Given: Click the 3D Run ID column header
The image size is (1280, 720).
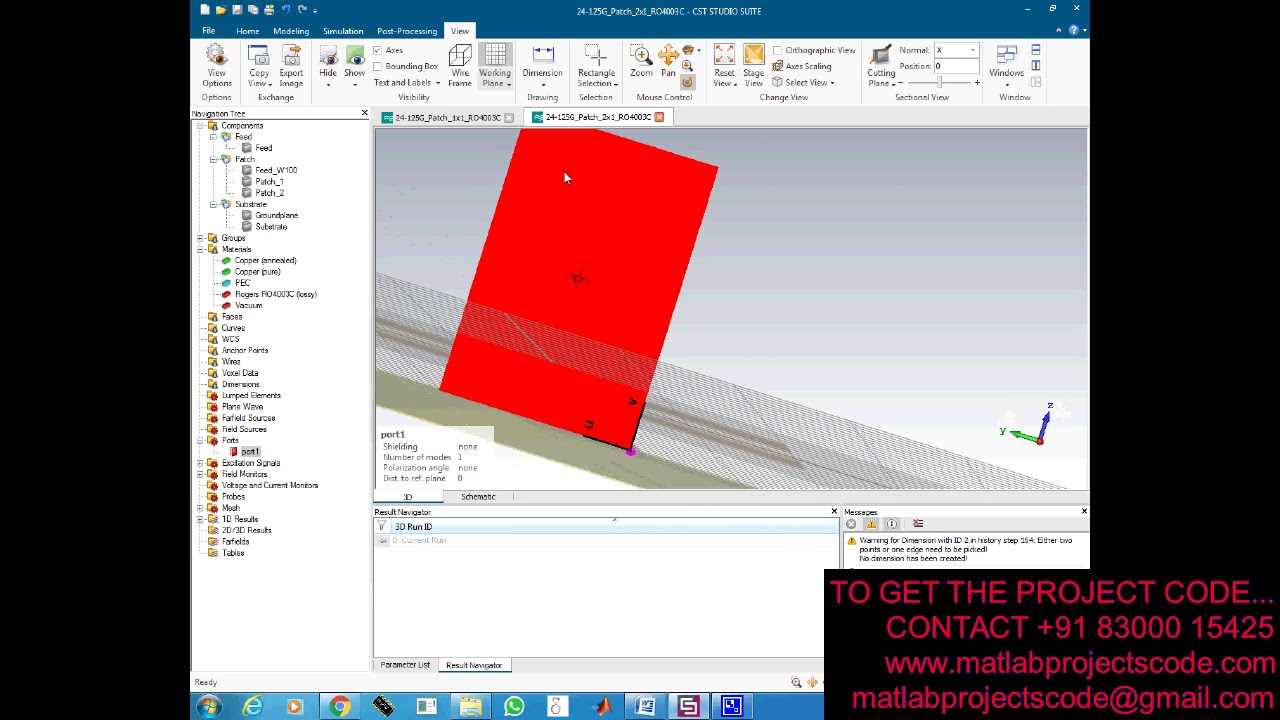Looking at the screenshot, I should 613,527.
